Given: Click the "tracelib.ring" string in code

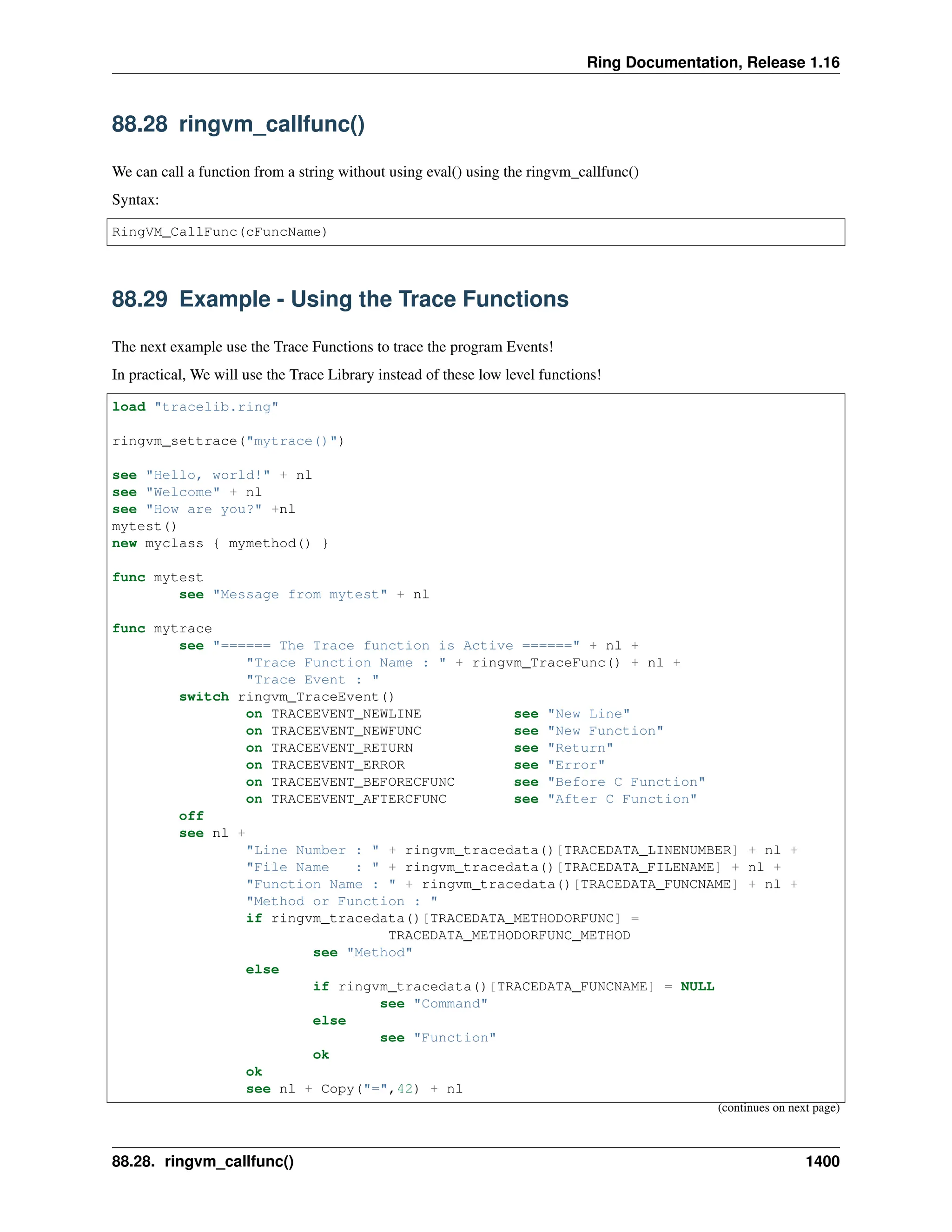Looking at the screenshot, I should point(216,407).
